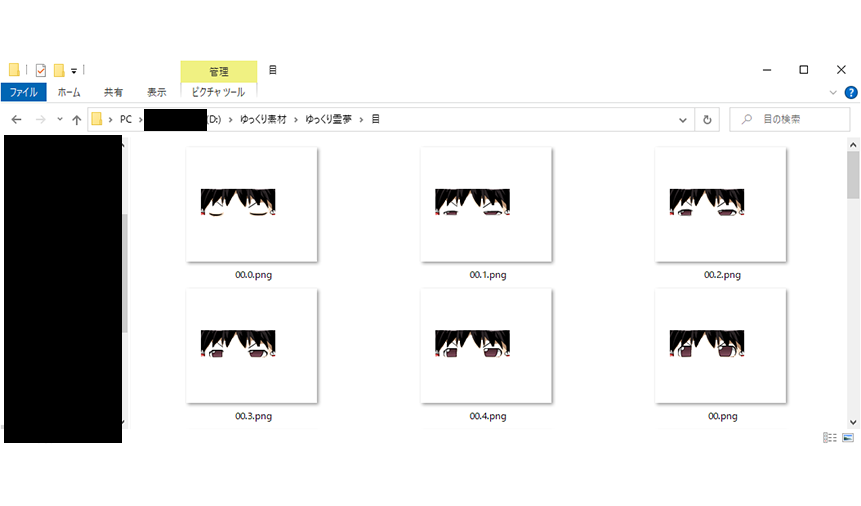The height and width of the screenshot is (506, 861).
Task: Switch to details view icon
Action: coord(830,438)
